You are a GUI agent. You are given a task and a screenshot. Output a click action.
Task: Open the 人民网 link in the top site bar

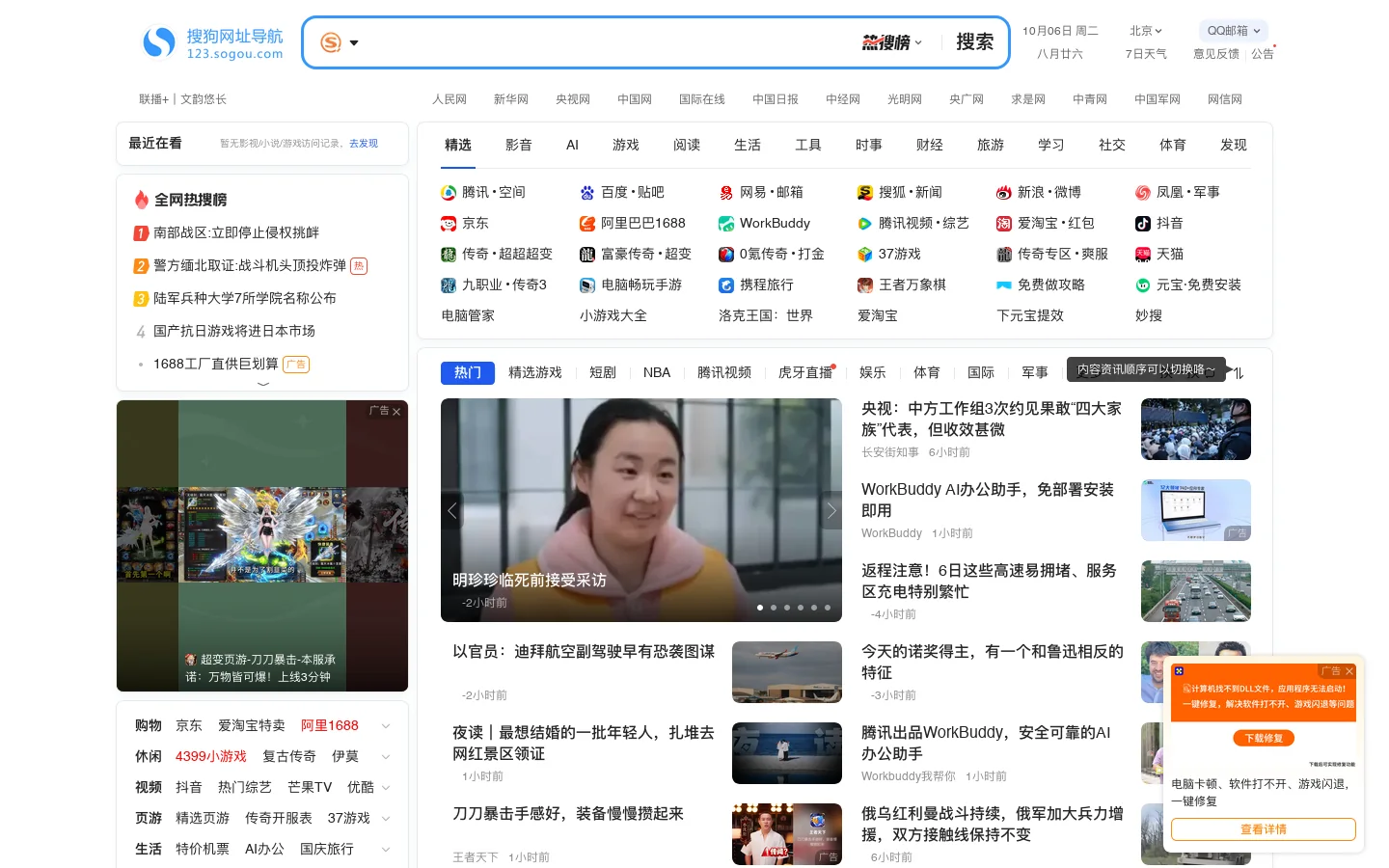(449, 99)
